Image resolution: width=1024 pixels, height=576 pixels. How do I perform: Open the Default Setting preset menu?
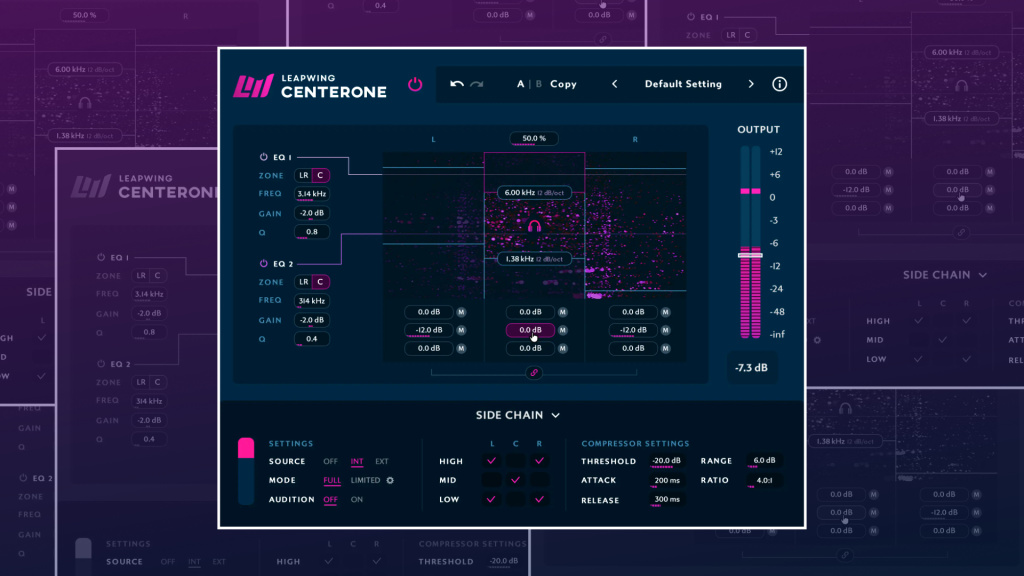click(x=683, y=84)
